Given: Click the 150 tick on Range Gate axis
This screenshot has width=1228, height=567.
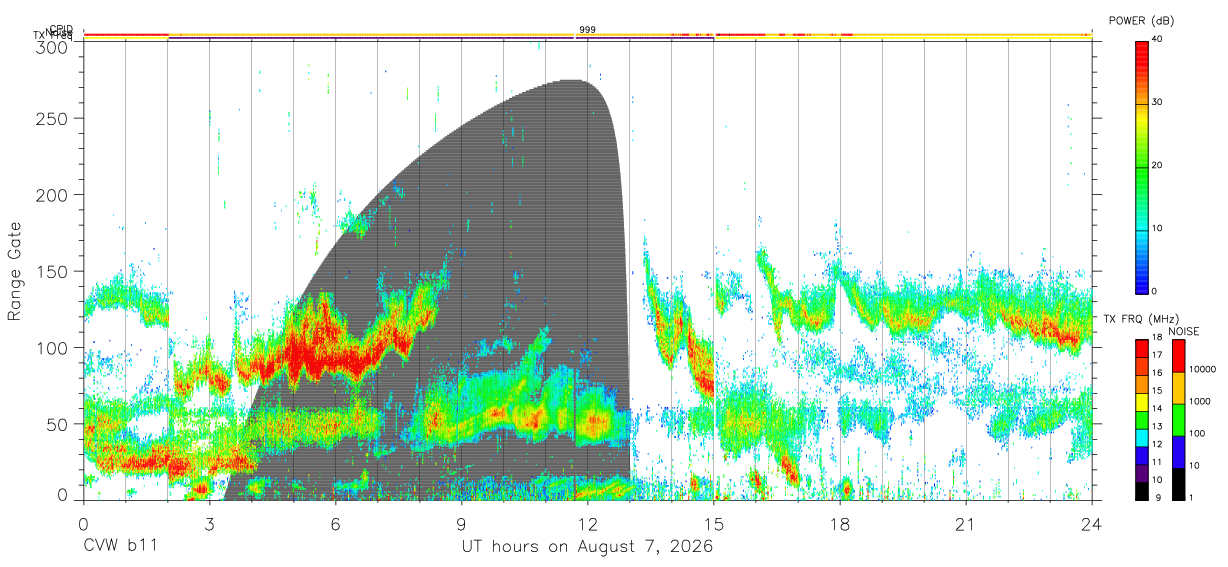Looking at the screenshot, I should click(51, 271).
